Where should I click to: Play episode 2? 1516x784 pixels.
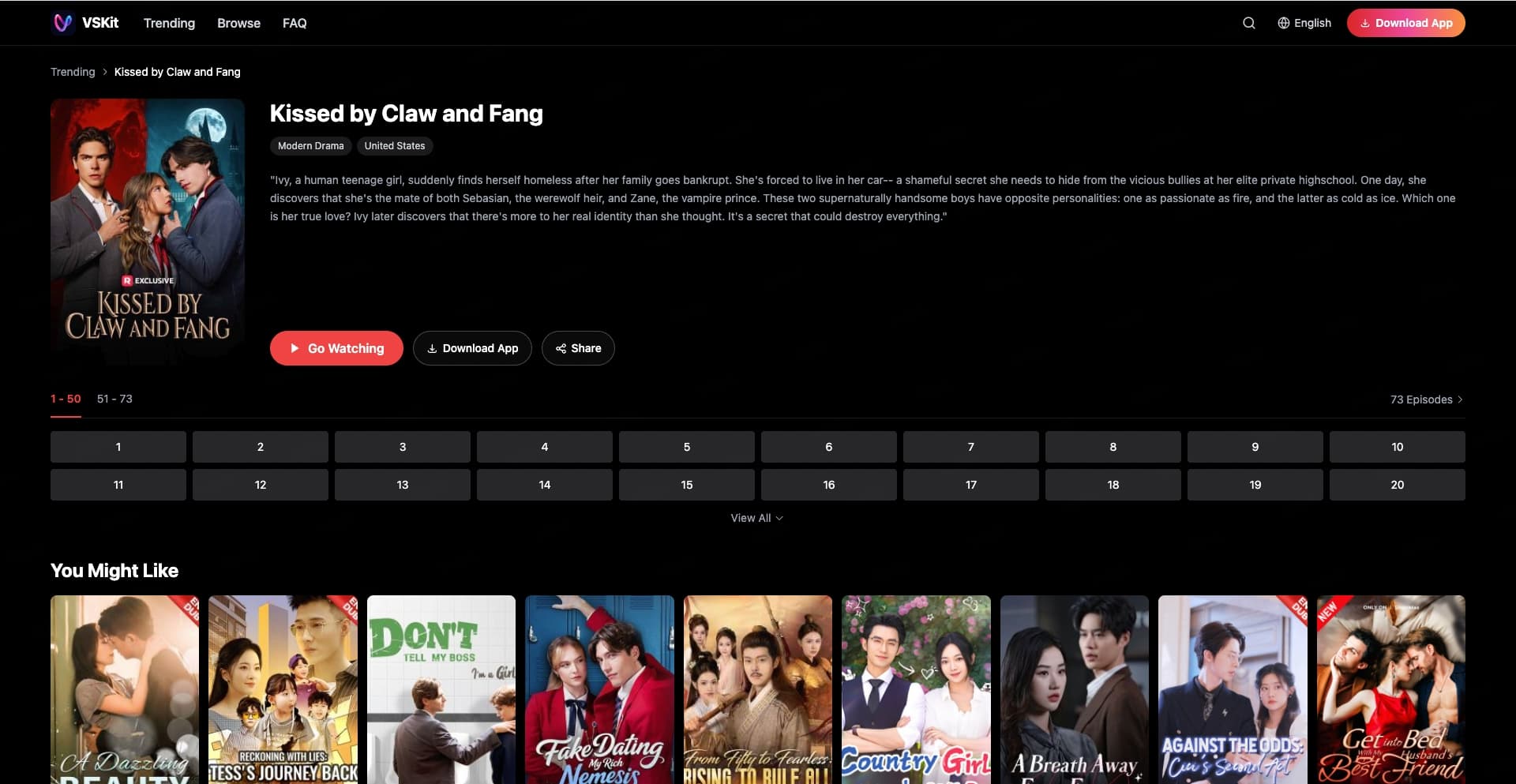tap(261, 447)
